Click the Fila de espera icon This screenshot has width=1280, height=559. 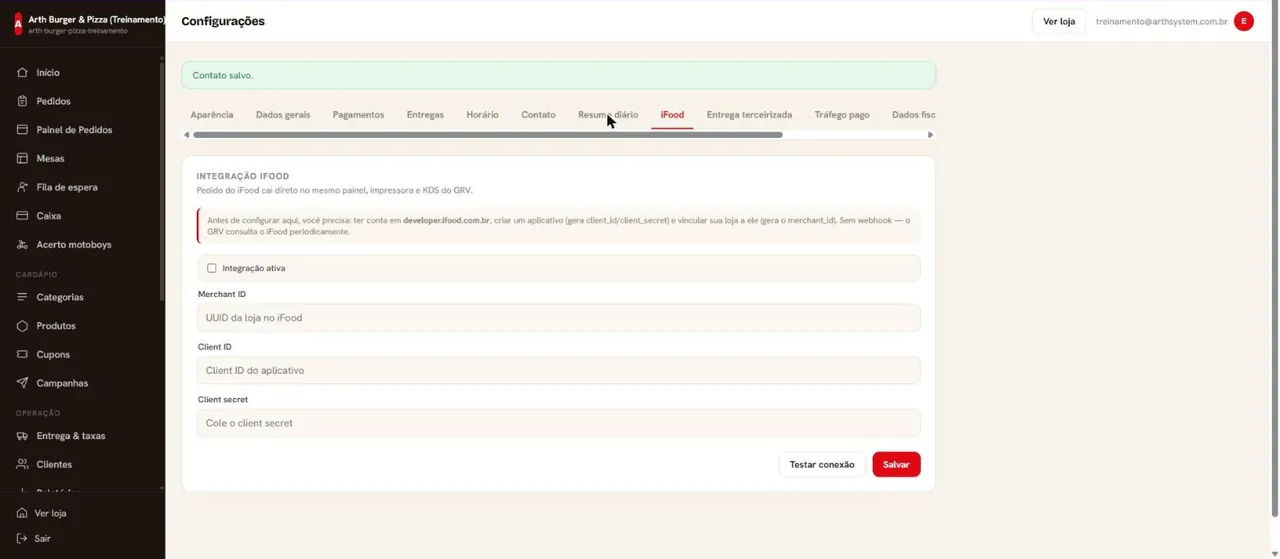pyautogui.click(x=22, y=187)
